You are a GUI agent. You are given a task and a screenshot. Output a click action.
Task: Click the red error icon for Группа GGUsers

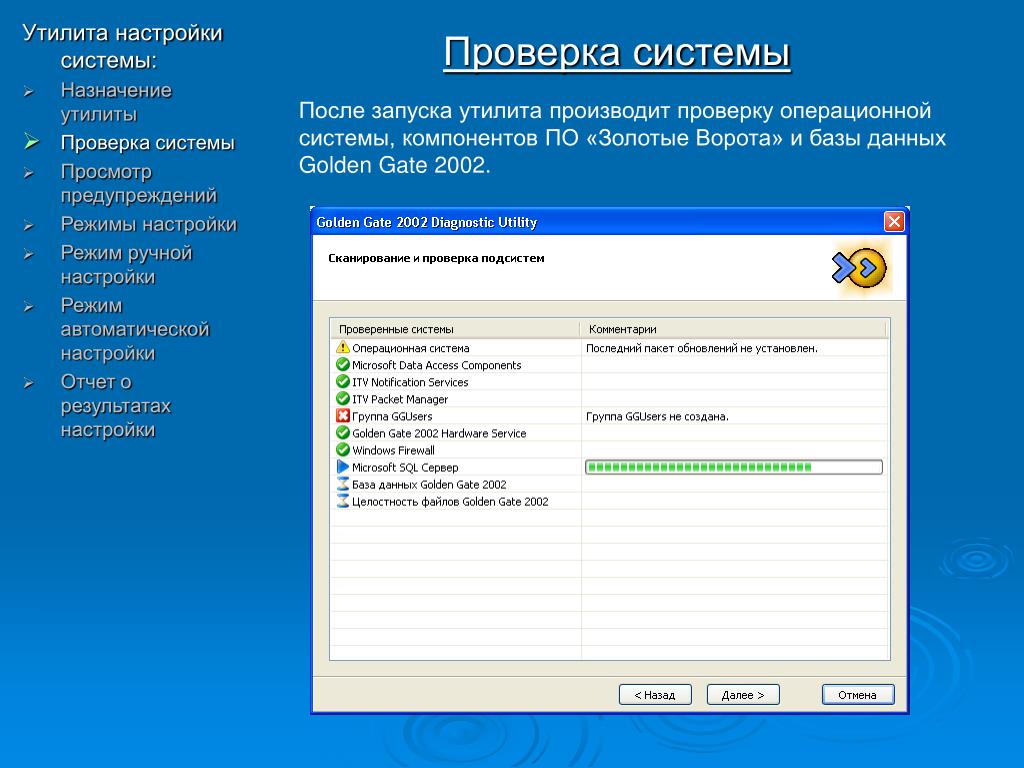coord(343,415)
